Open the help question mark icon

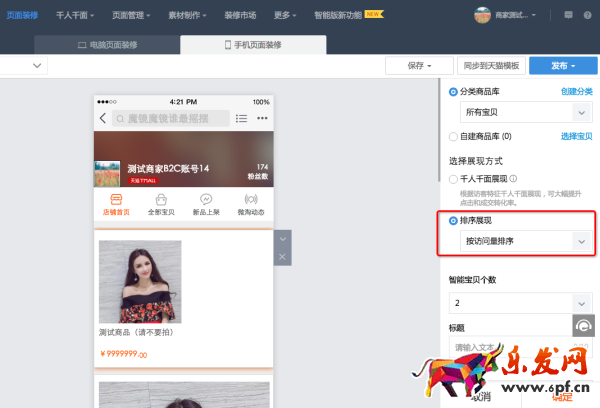(587, 15)
